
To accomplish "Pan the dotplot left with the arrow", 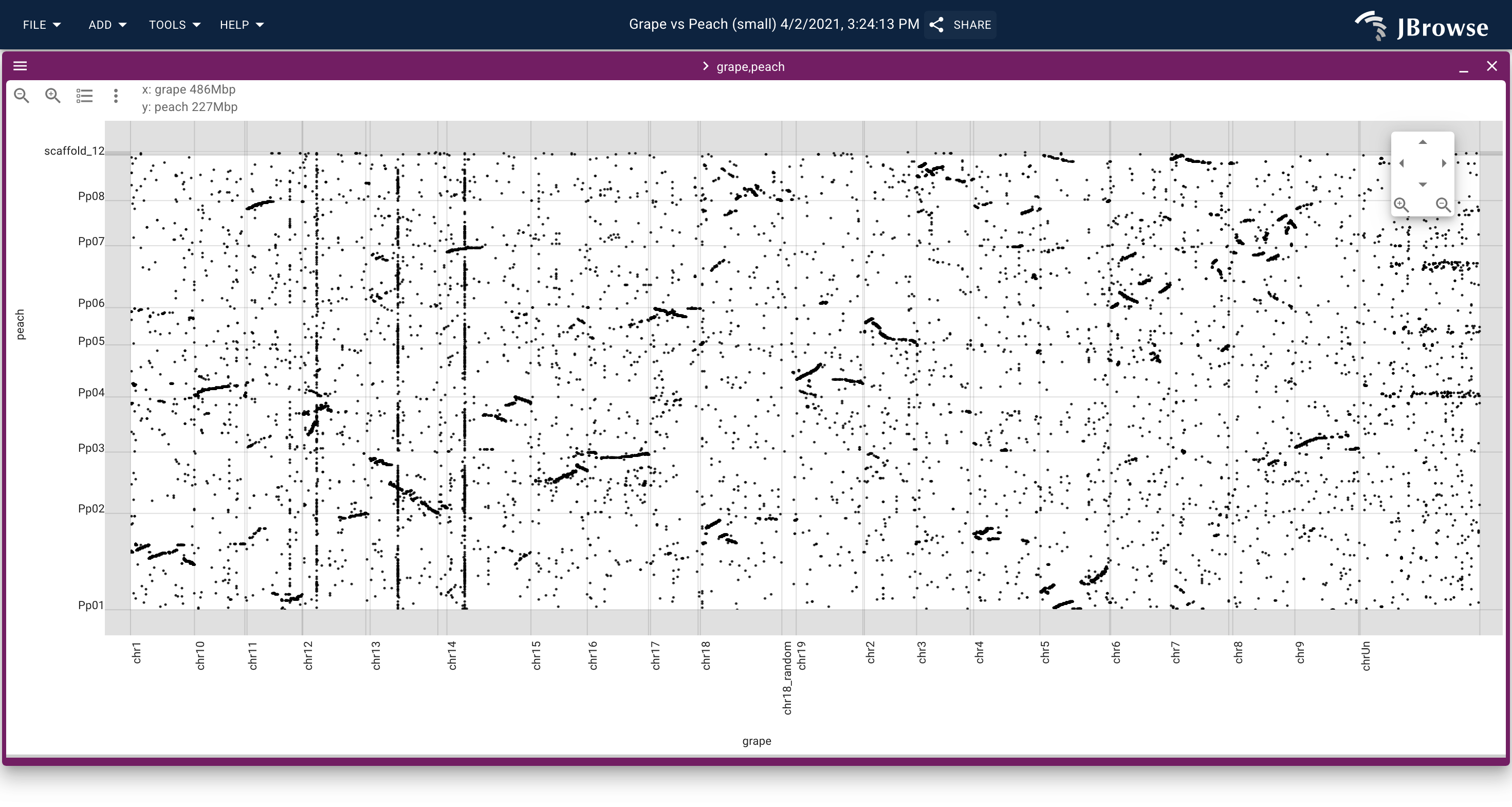I will (x=1402, y=163).
